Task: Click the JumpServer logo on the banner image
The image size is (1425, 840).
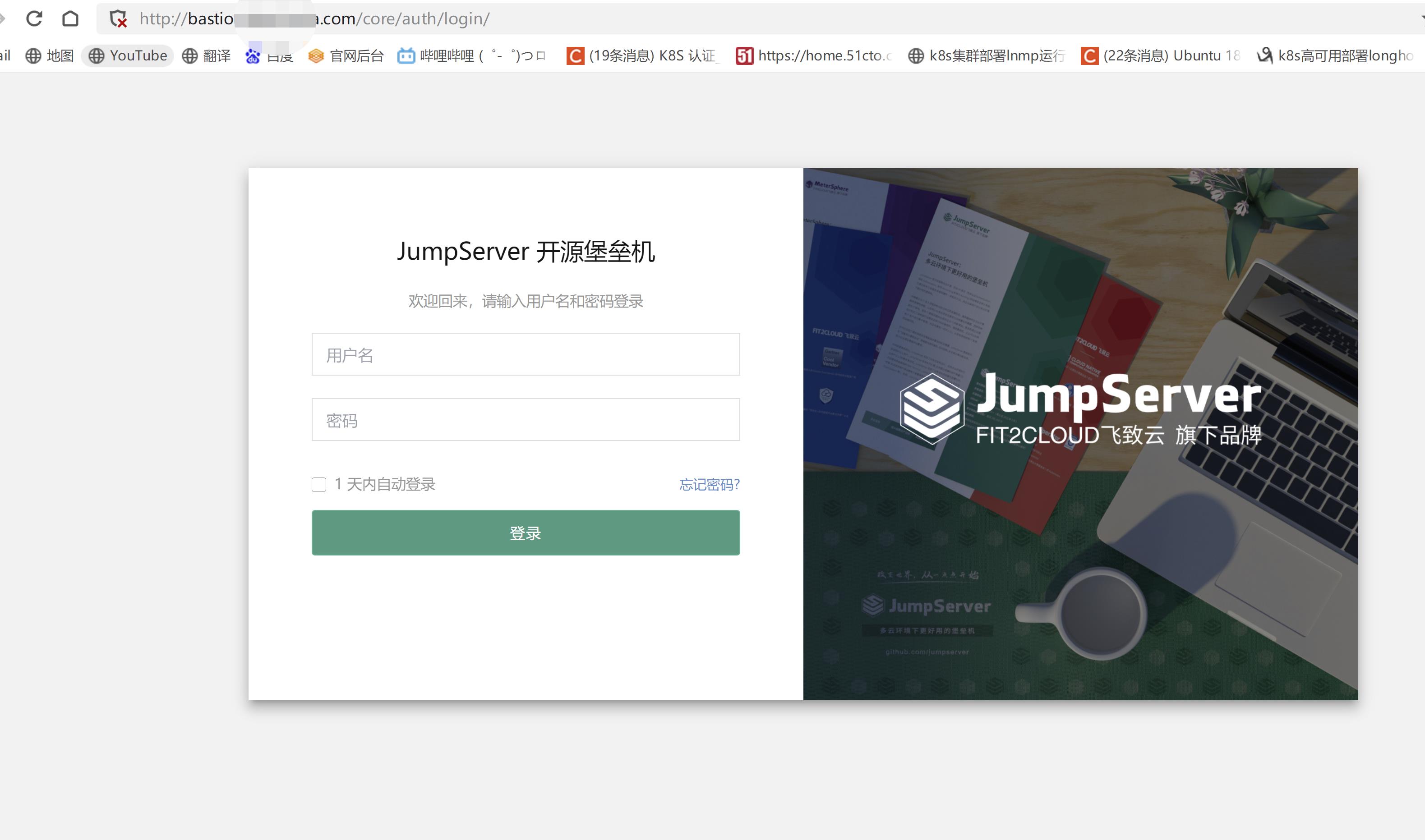Action: point(1081,408)
